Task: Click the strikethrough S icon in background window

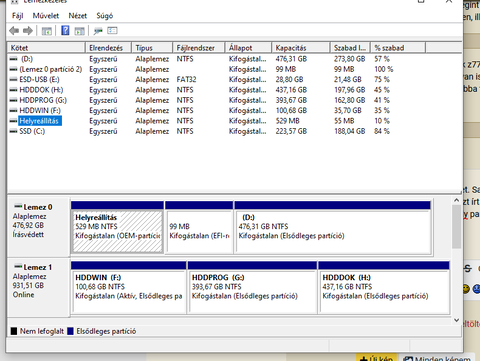Action: (x=468, y=268)
